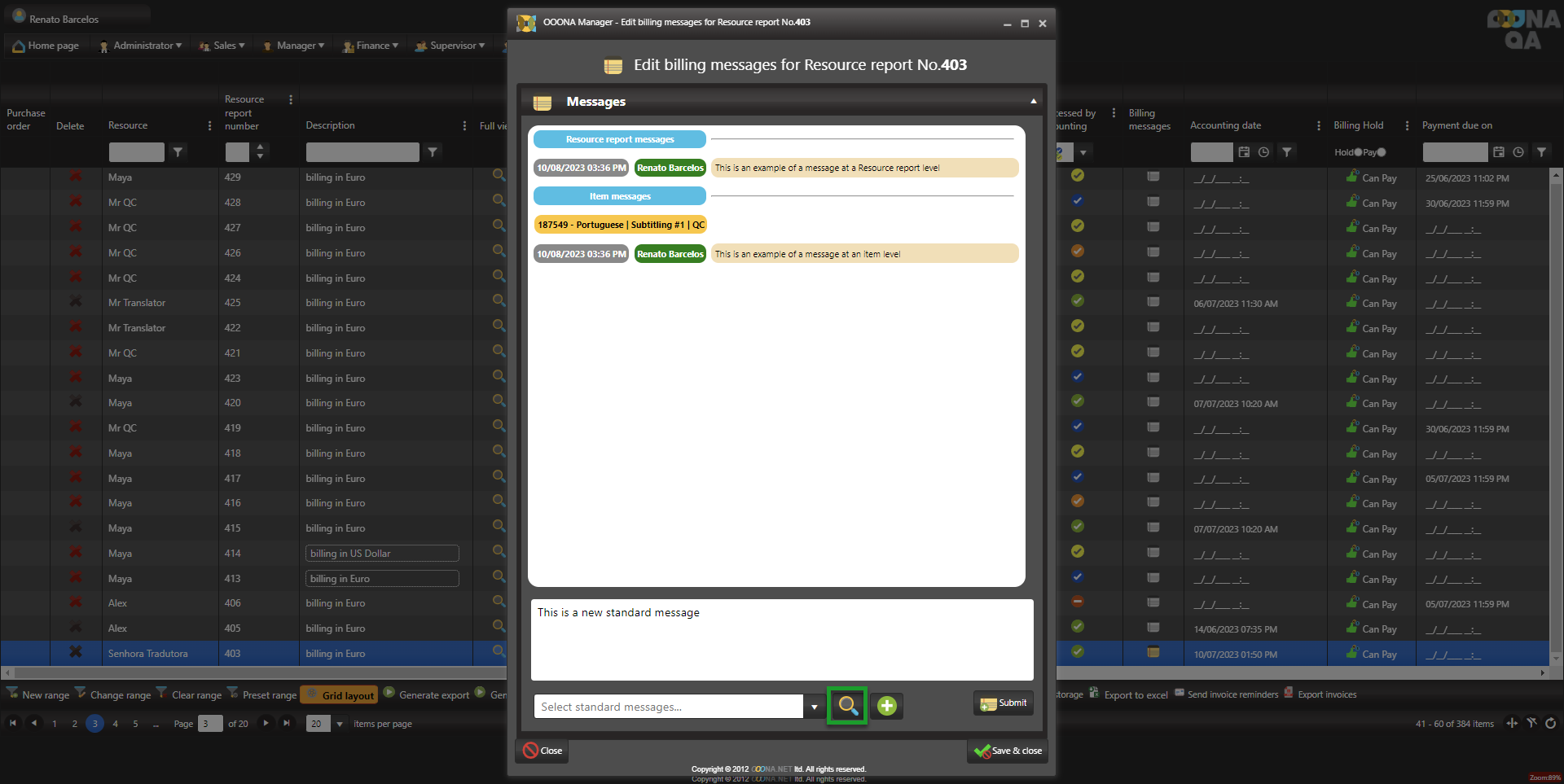Click the clear filters icon beside item count
Screen dimensions: 1564x784
pos(1531,723)
